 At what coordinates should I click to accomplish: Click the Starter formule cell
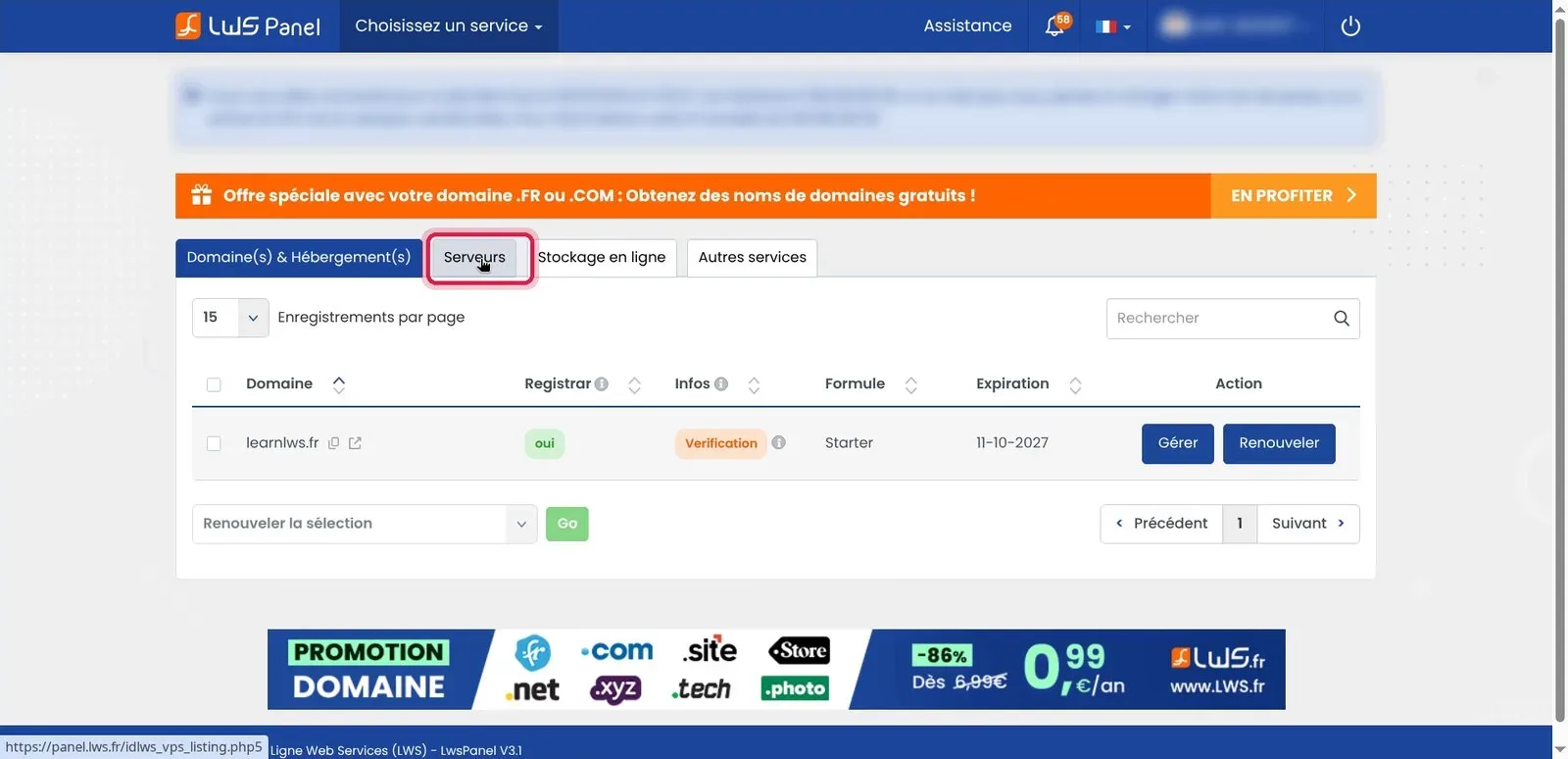[x=849, y=443]
